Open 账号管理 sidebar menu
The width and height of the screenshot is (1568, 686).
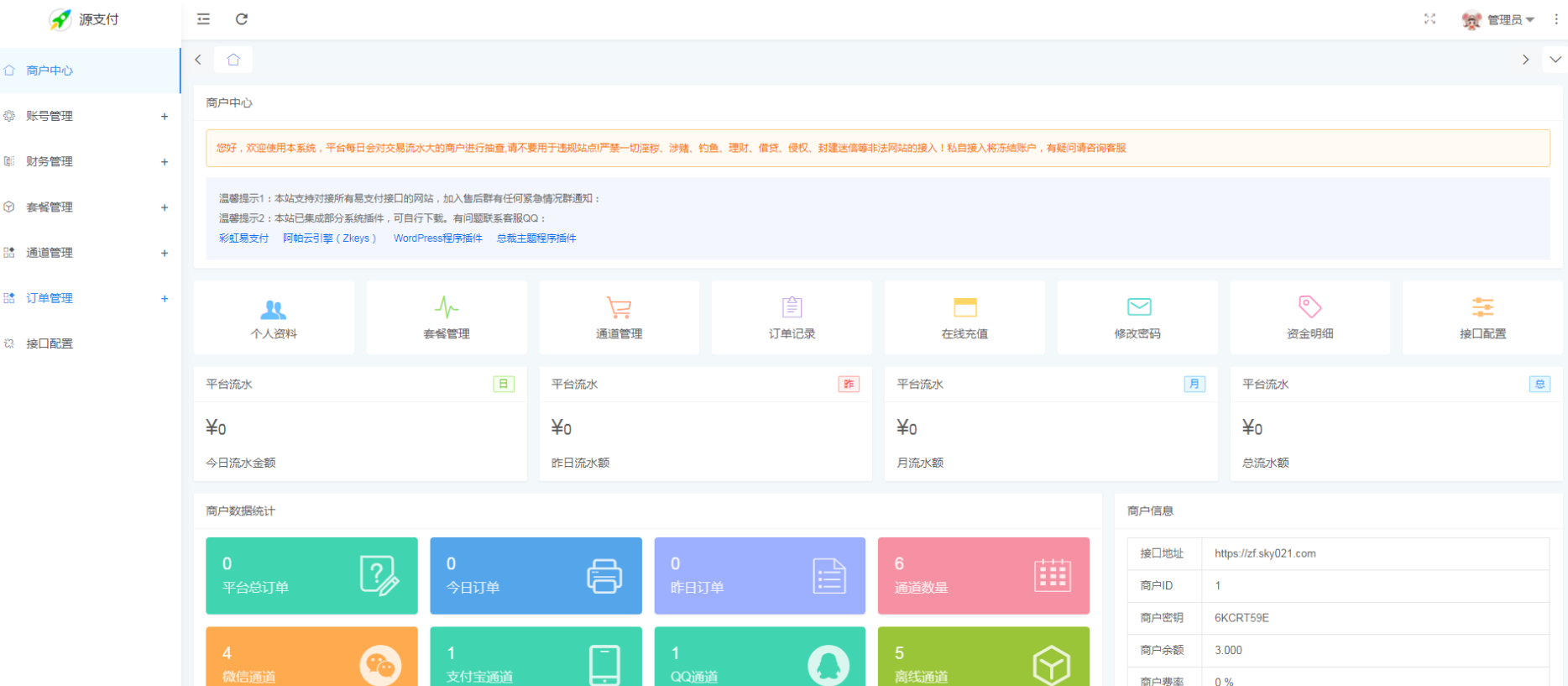coord(90,116)
